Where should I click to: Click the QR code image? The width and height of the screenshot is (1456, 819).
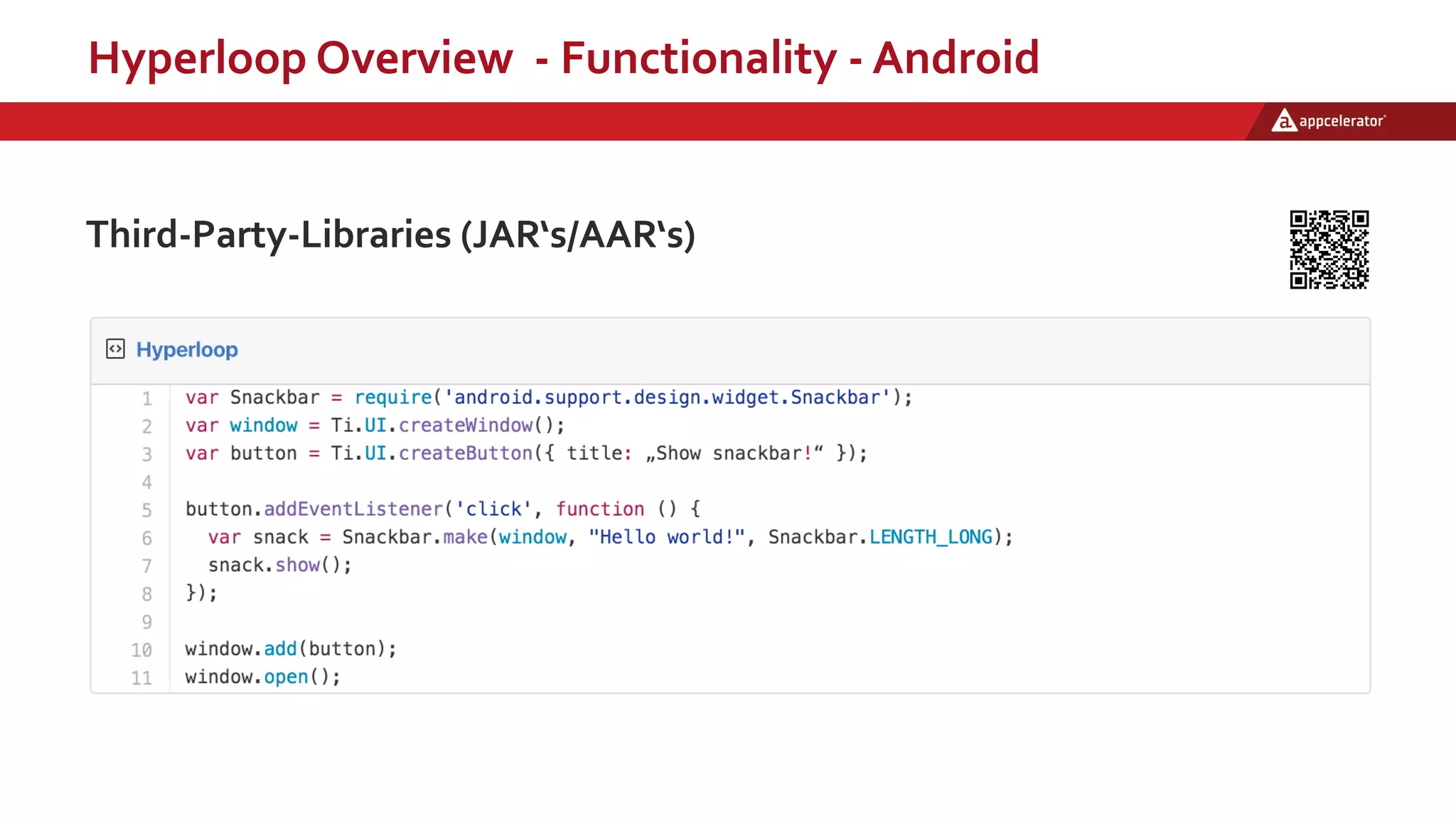click(x=1329, y=250)
